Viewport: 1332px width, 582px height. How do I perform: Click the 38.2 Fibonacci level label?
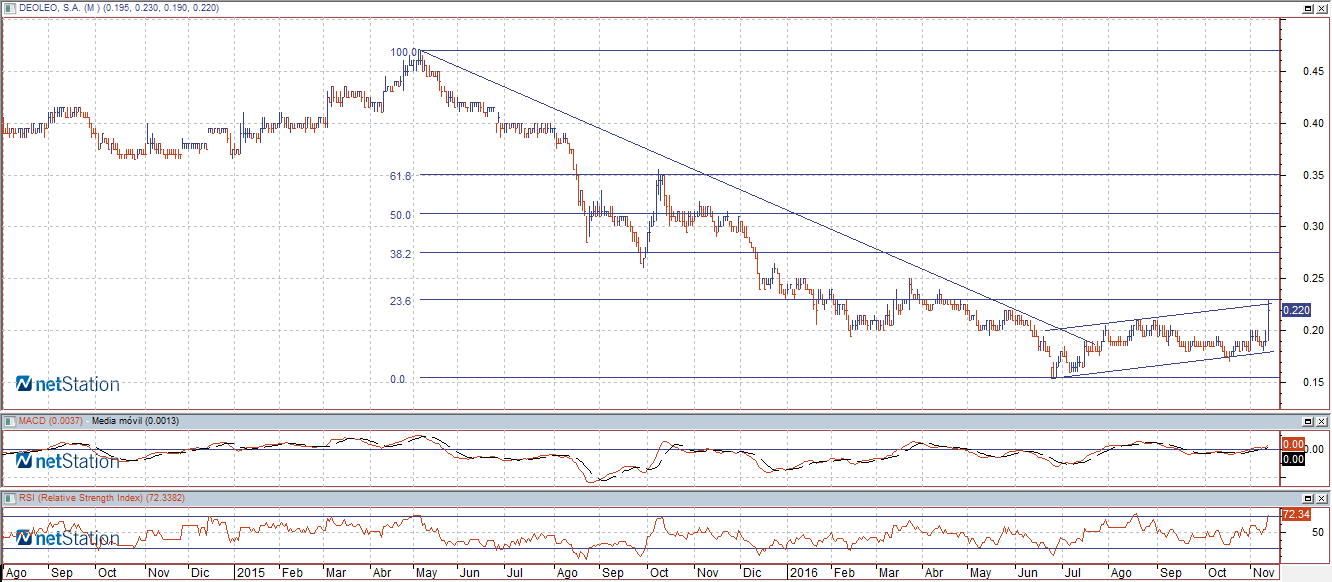401,254
